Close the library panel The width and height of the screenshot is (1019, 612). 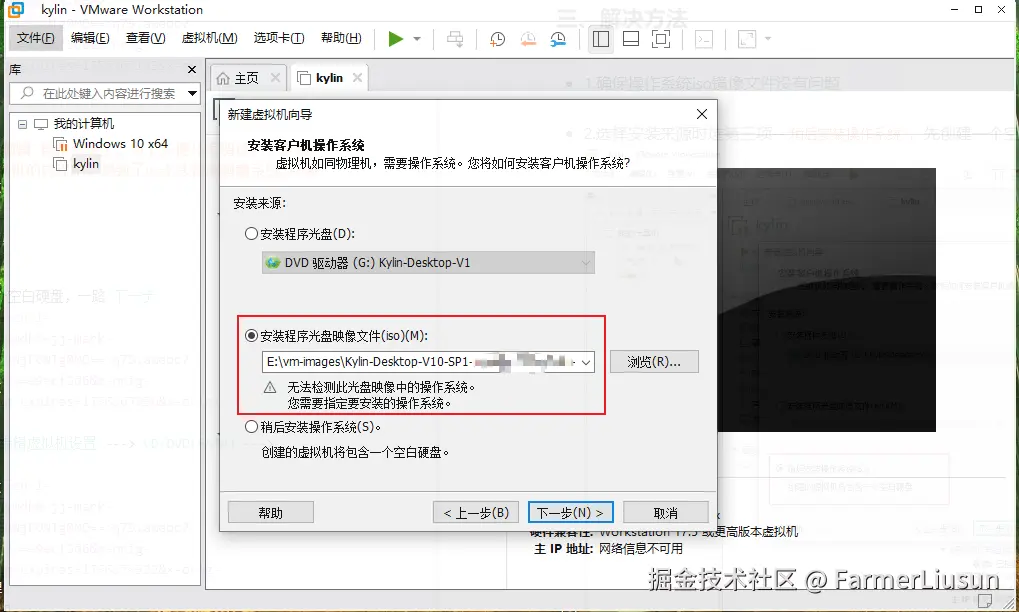click(192, 70)
